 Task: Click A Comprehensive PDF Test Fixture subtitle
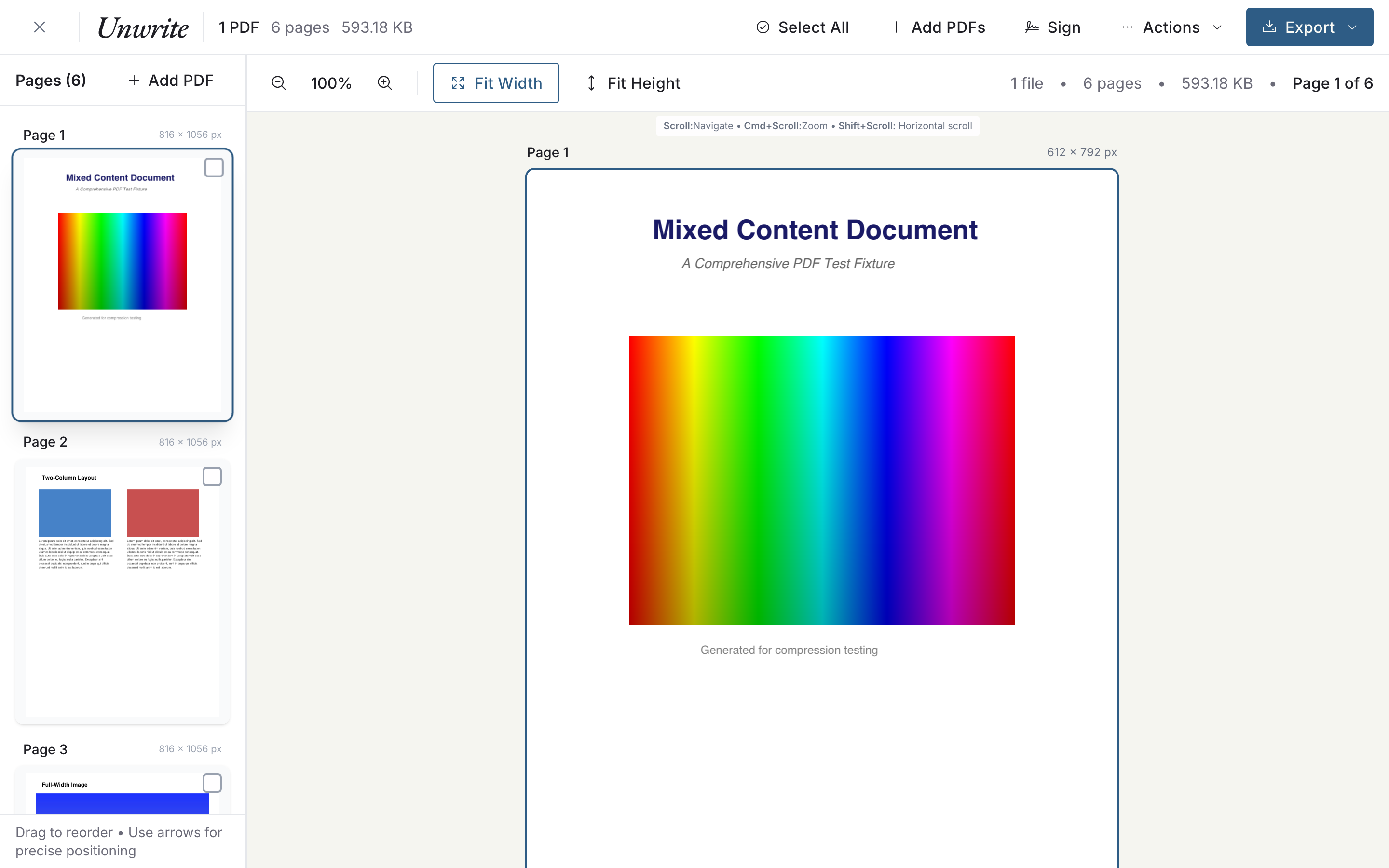(788, 263)
